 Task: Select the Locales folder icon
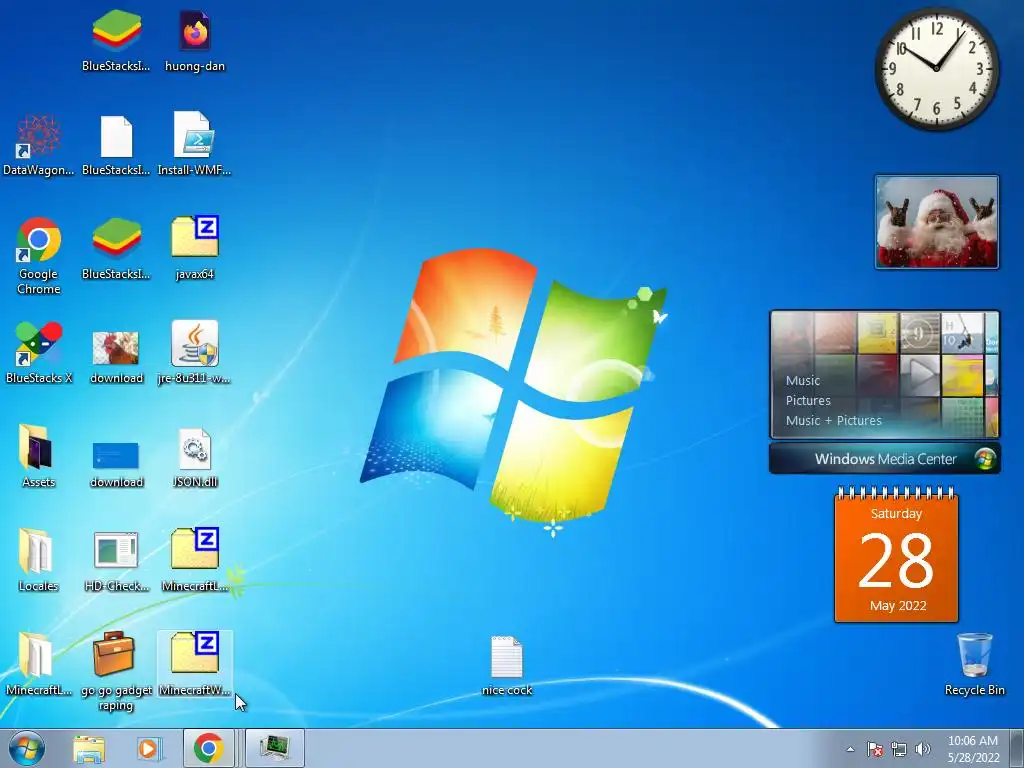(35, 552)
